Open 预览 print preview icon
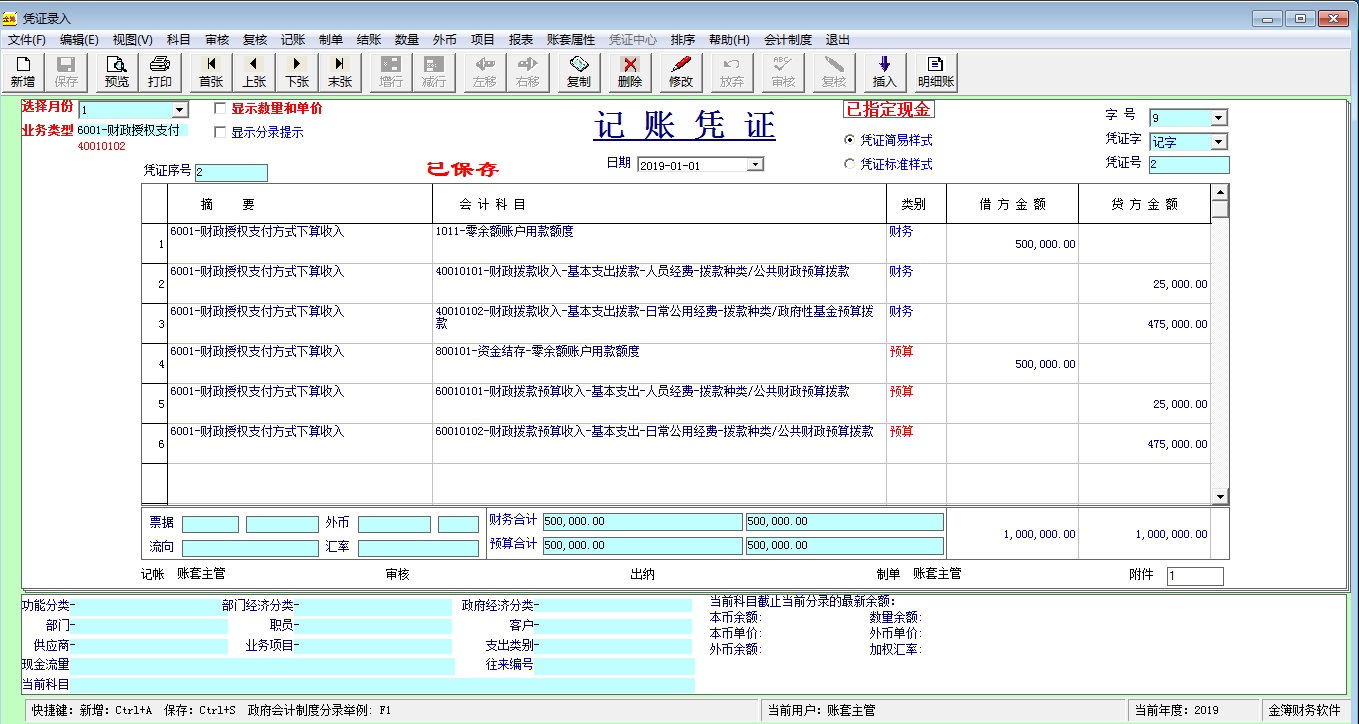 pyautogui.click(x=117, y=72)
